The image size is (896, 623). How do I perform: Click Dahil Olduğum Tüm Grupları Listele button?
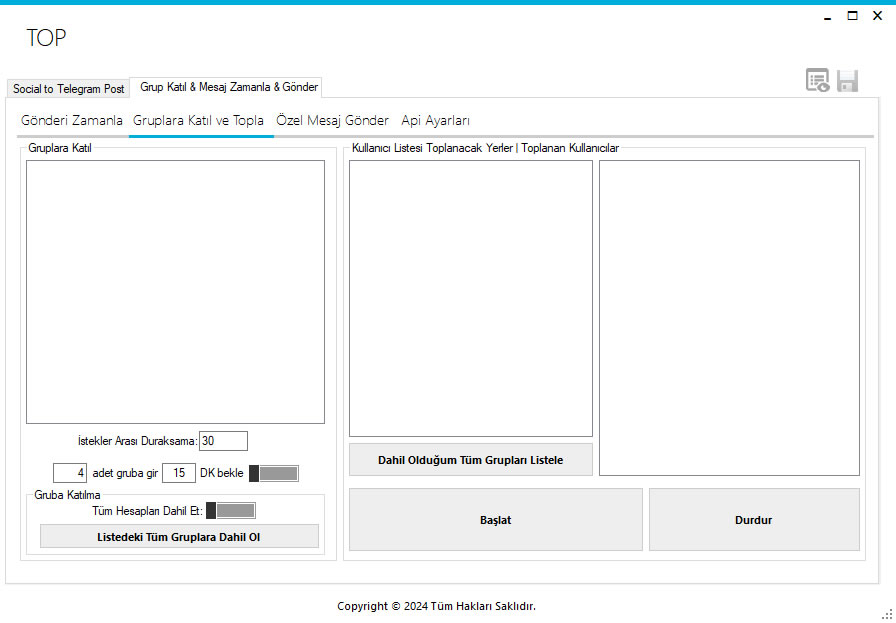471,460
